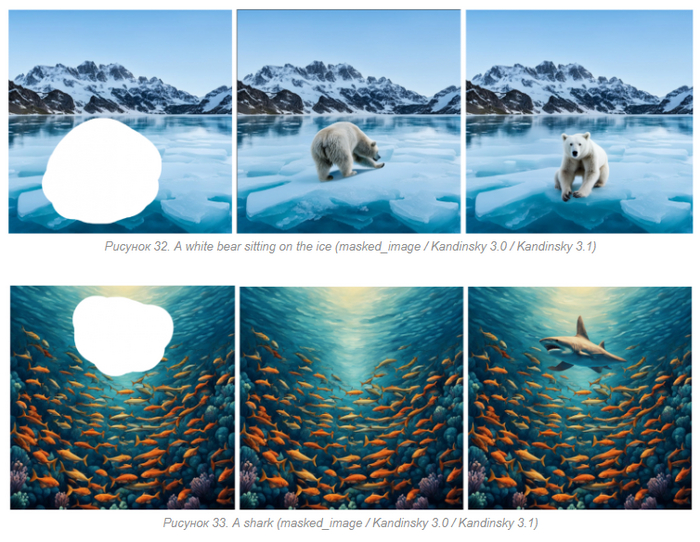The width and height of the screenshot is (700, 542).
Task: Click the masked polar ice image thumbnail
Action: [120, 121]
